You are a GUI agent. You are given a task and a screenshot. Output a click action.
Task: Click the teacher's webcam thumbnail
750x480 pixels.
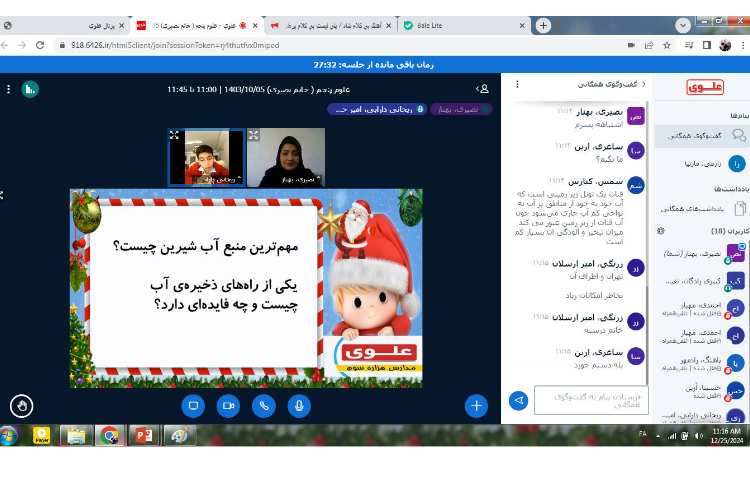tap(286, 157)
